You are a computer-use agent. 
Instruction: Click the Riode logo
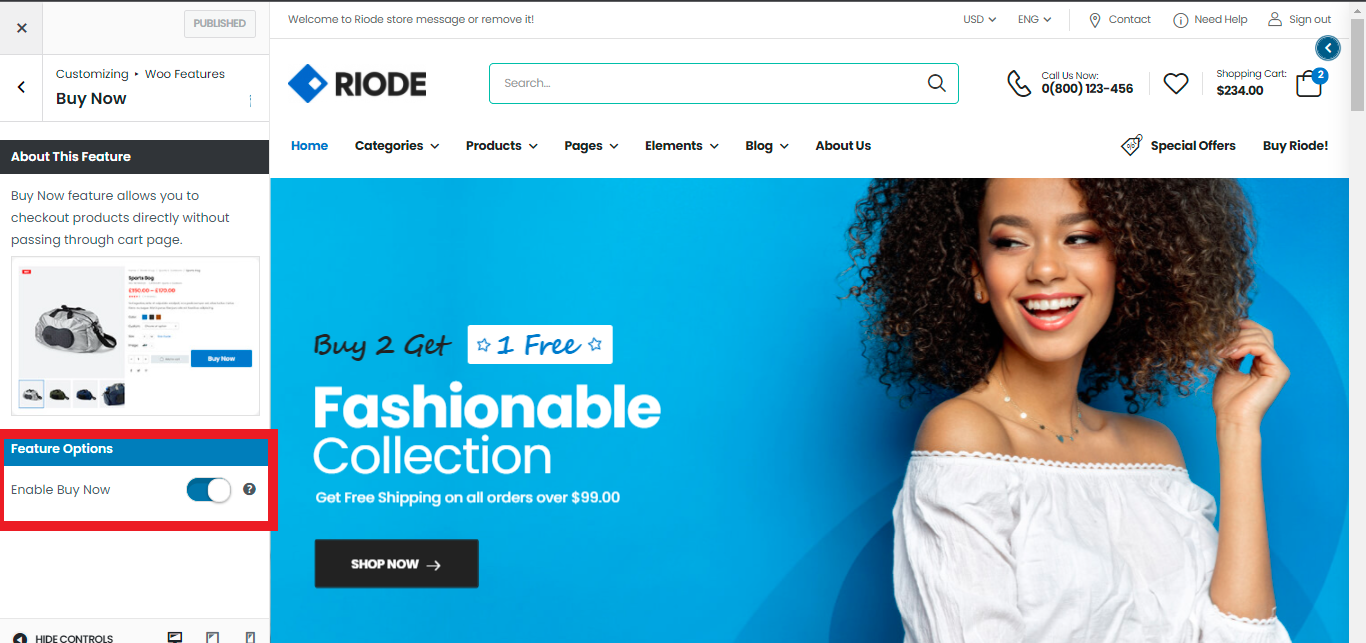click(357, 84)
